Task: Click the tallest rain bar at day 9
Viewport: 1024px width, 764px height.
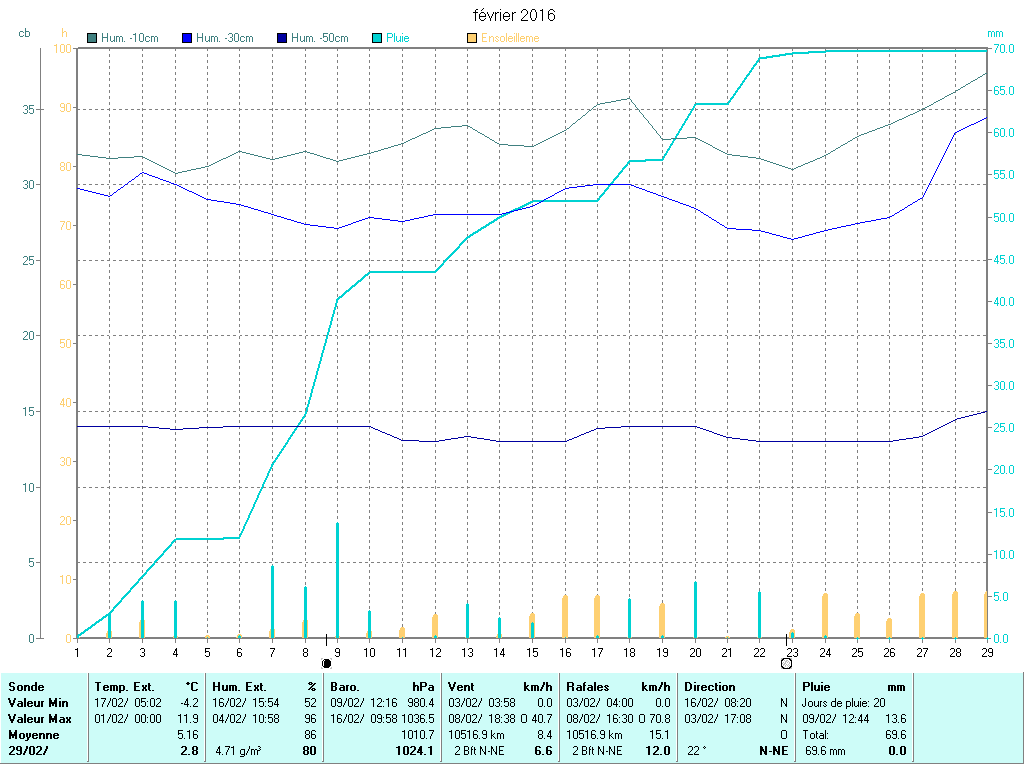Action: (x=337, y=580)
